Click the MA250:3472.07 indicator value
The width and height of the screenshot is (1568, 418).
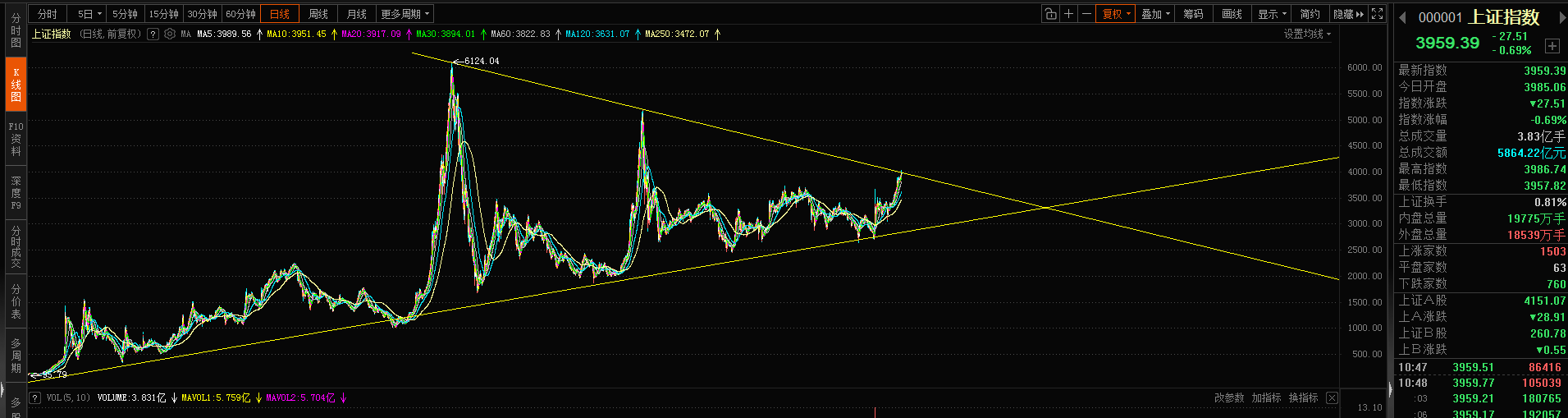(x=677, y=34)
